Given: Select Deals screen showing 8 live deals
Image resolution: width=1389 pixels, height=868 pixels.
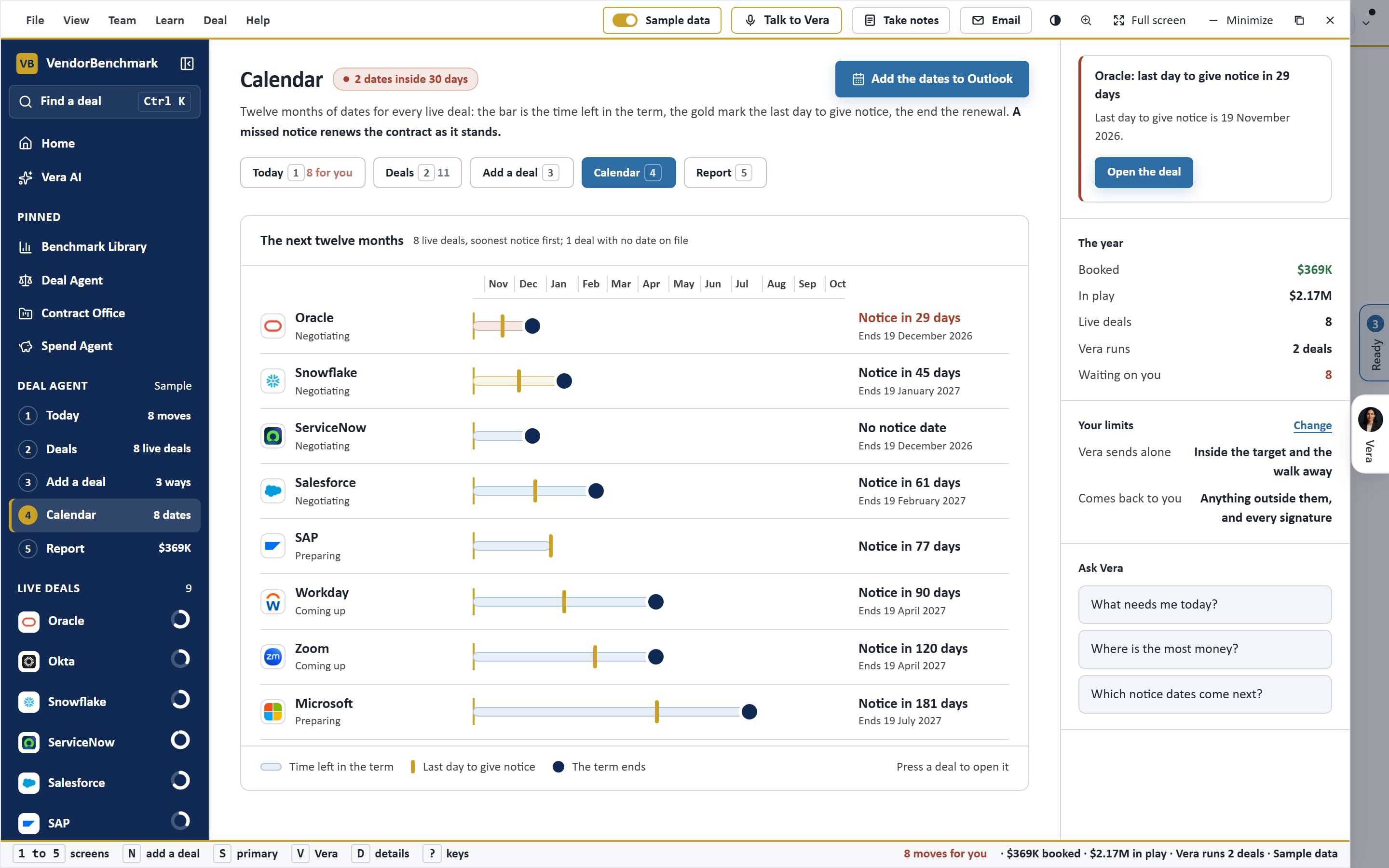Looking at the screenshot, I should pyautogui.click(x=105, y=449).
